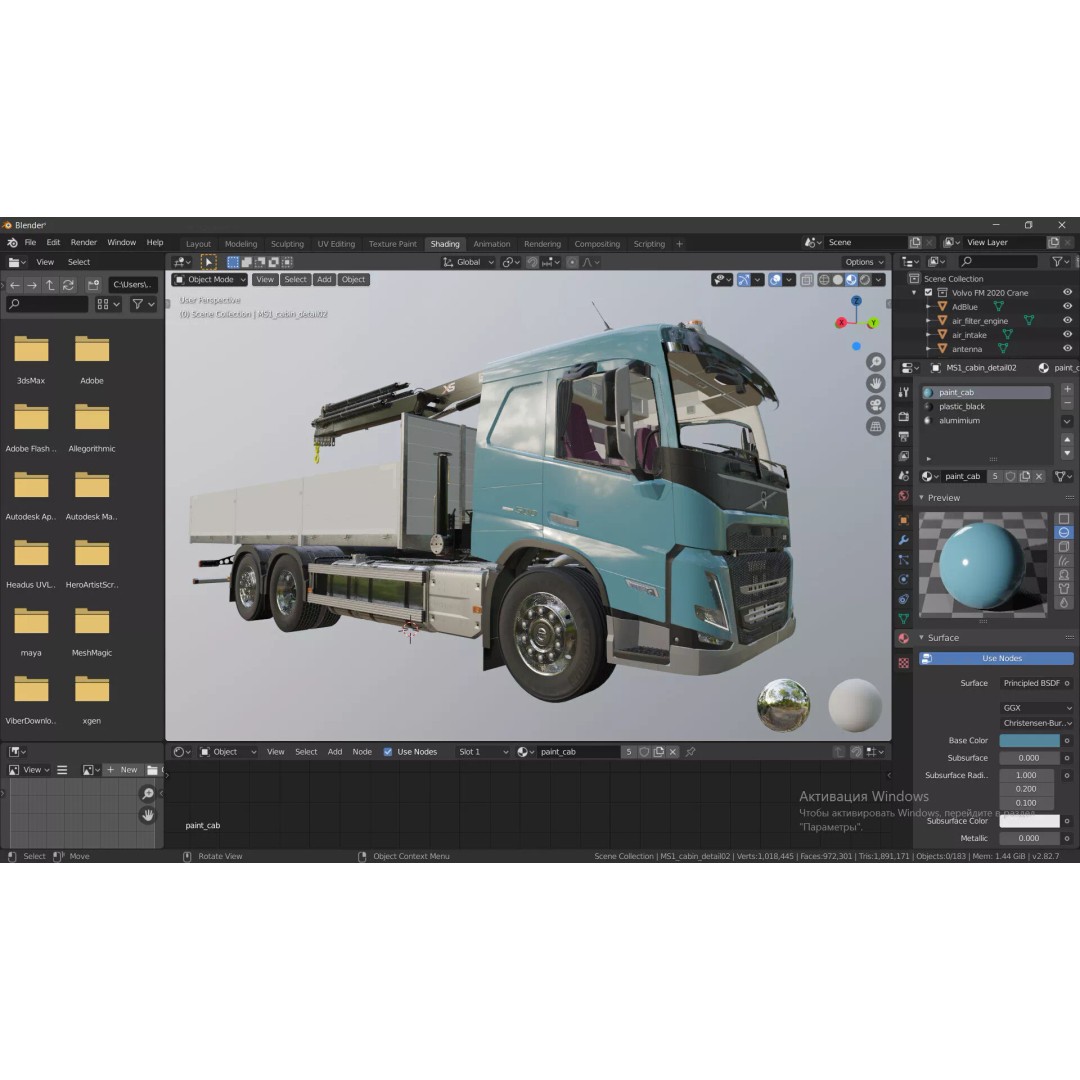This screenshot has width=1080, height=1080.
Task: Hide AdBlue object in viewport
Action: coord(1067,307)
